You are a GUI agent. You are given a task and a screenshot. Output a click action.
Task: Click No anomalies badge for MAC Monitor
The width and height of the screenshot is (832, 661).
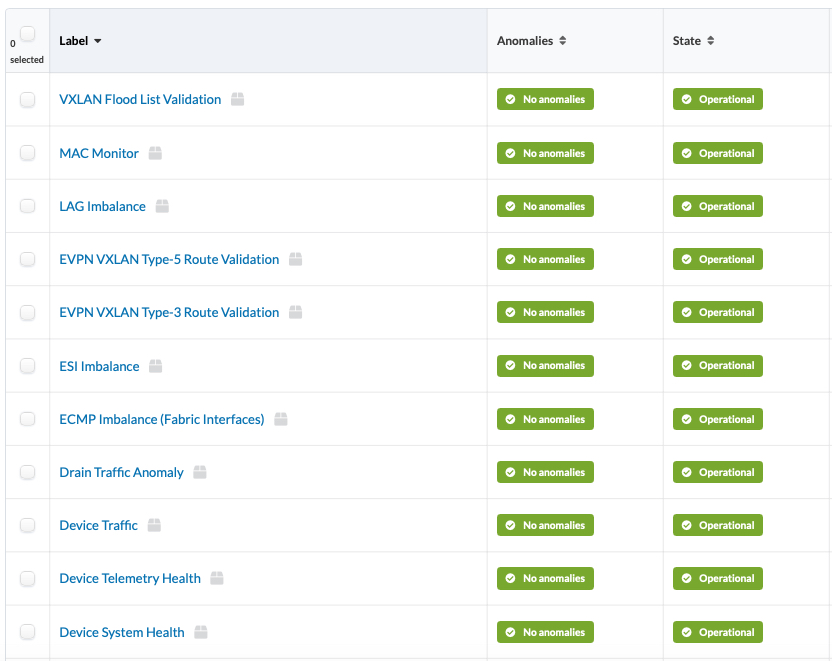(545, 153)
